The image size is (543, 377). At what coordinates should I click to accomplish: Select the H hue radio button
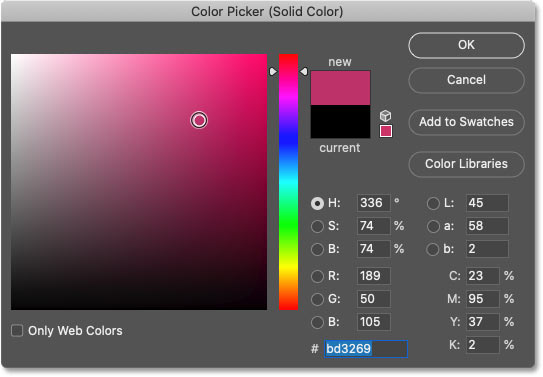pyautogui.click(x=317, y=203)
